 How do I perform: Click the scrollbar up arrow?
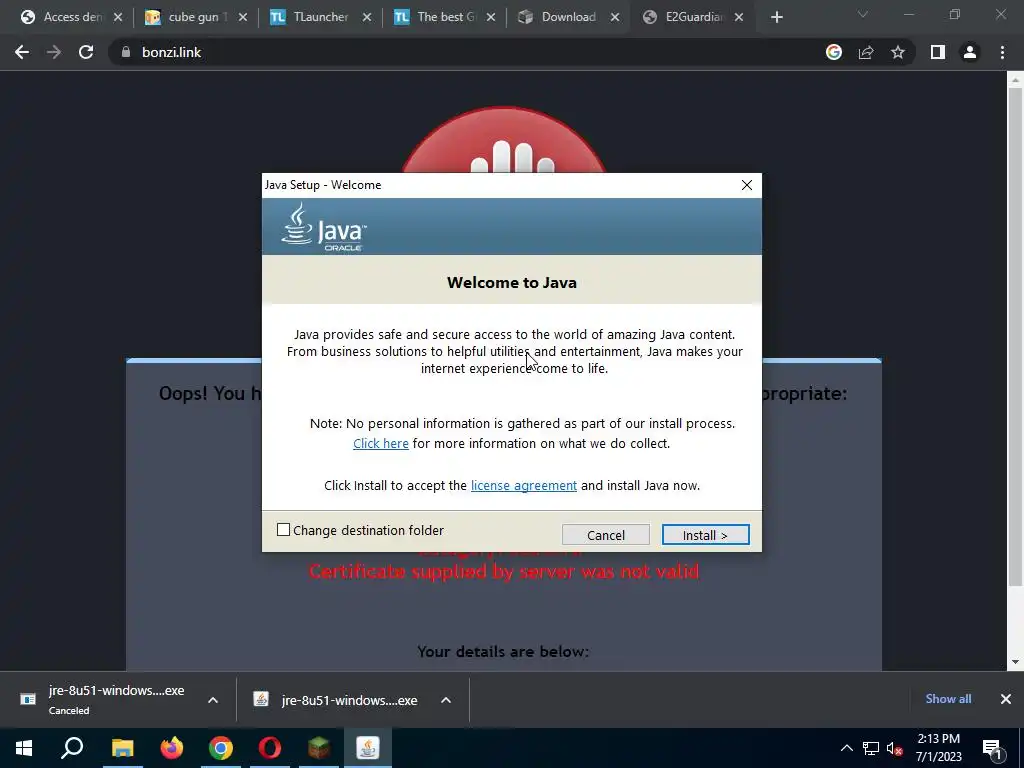coord(1015,80)
